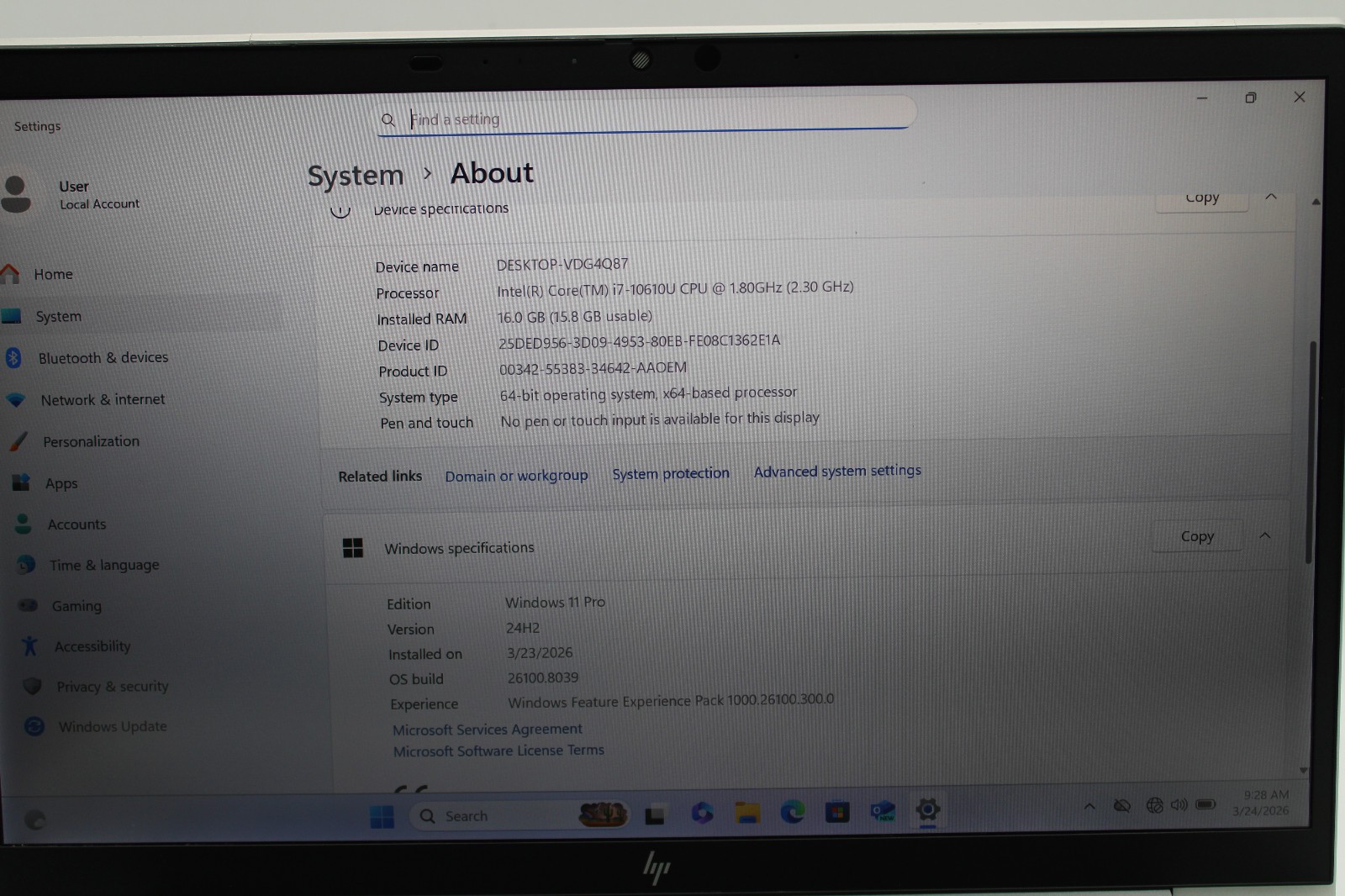The height and width of the screenshot is (896, 1345).
Task: Click the Product ID 00342-55383-34642-AAOEM value
Action: 593,368
